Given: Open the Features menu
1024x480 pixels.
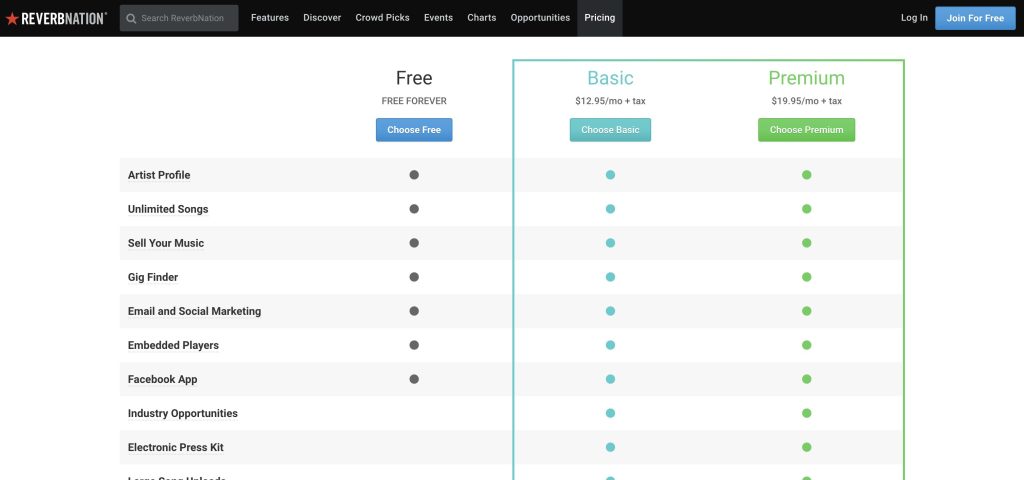Looking at the screenshot, I should tap(270, 18).
